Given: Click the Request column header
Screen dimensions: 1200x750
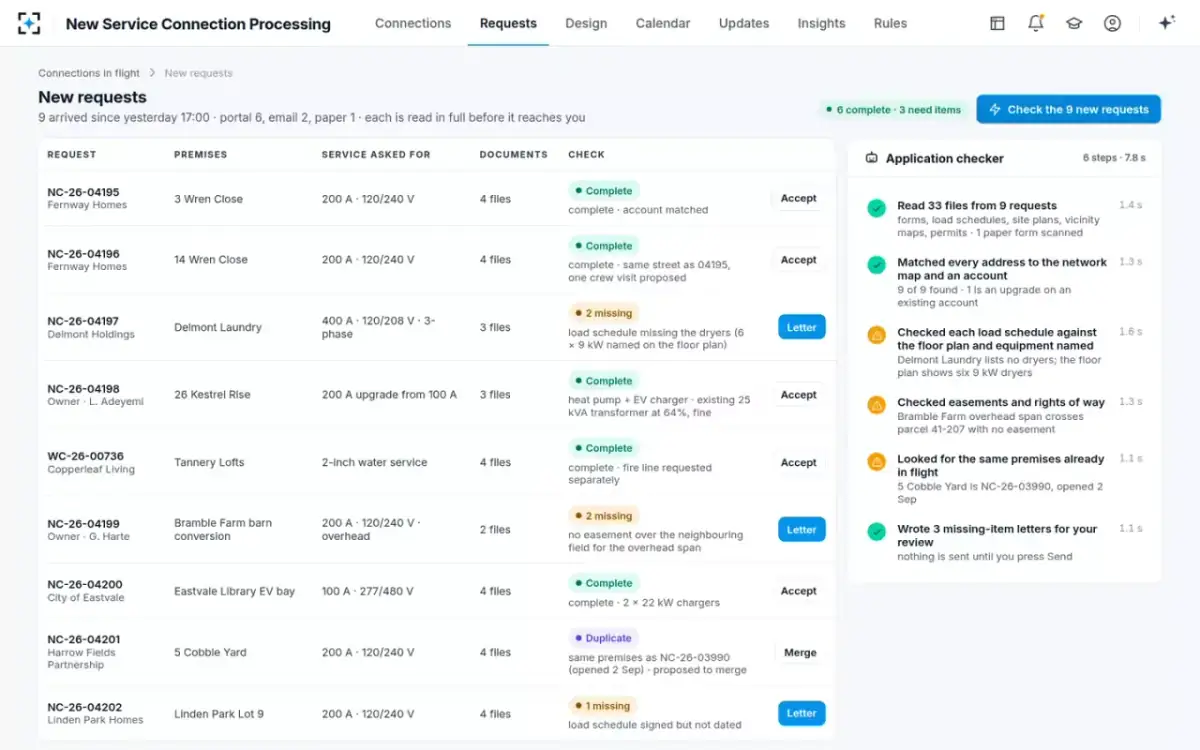Looking at the screenshot, I should click(72, 154).
